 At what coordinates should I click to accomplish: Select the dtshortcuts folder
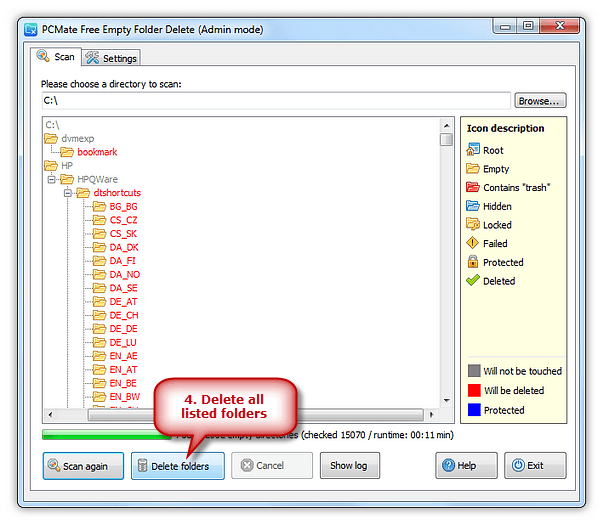point(117,193)
